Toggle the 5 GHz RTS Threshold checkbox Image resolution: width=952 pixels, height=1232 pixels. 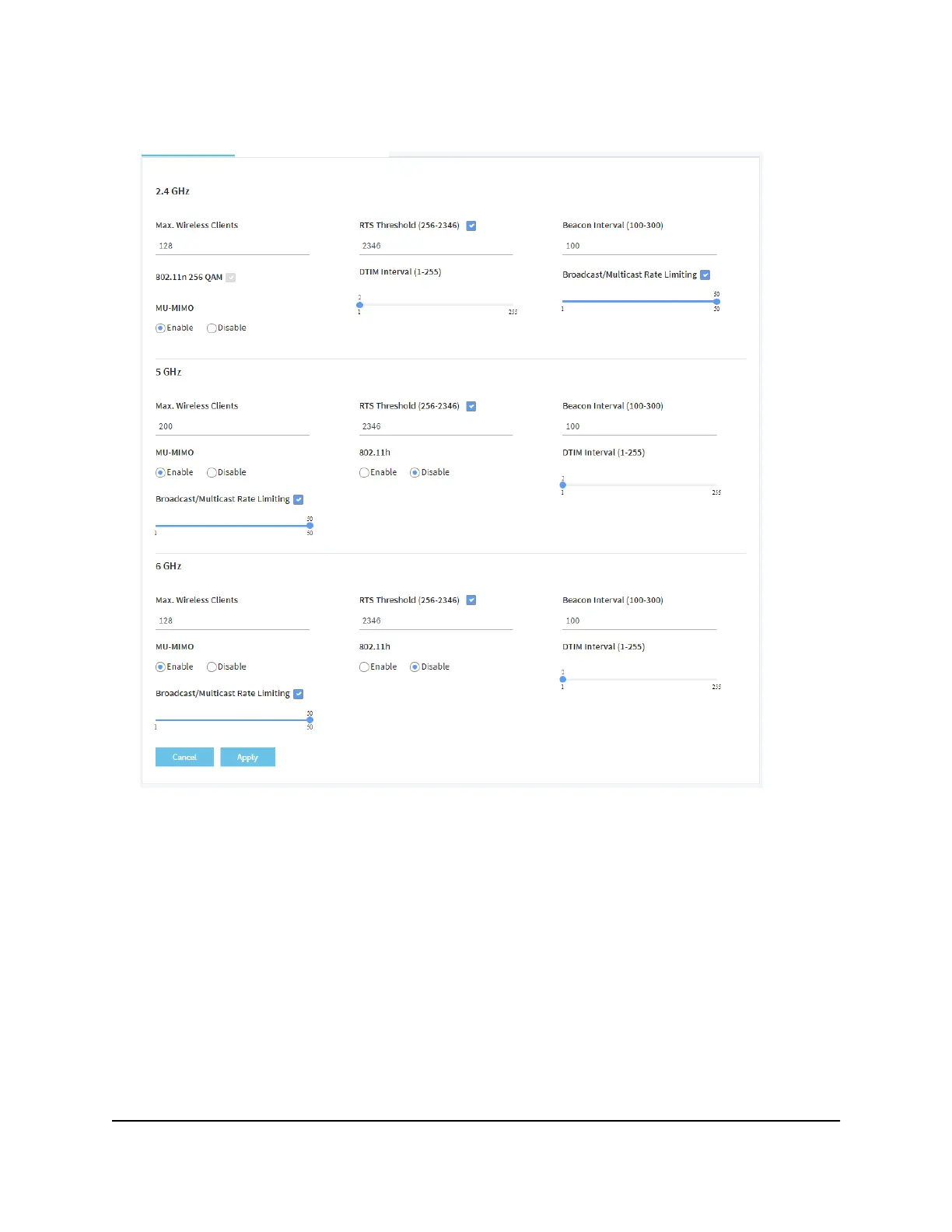point(471,406)
